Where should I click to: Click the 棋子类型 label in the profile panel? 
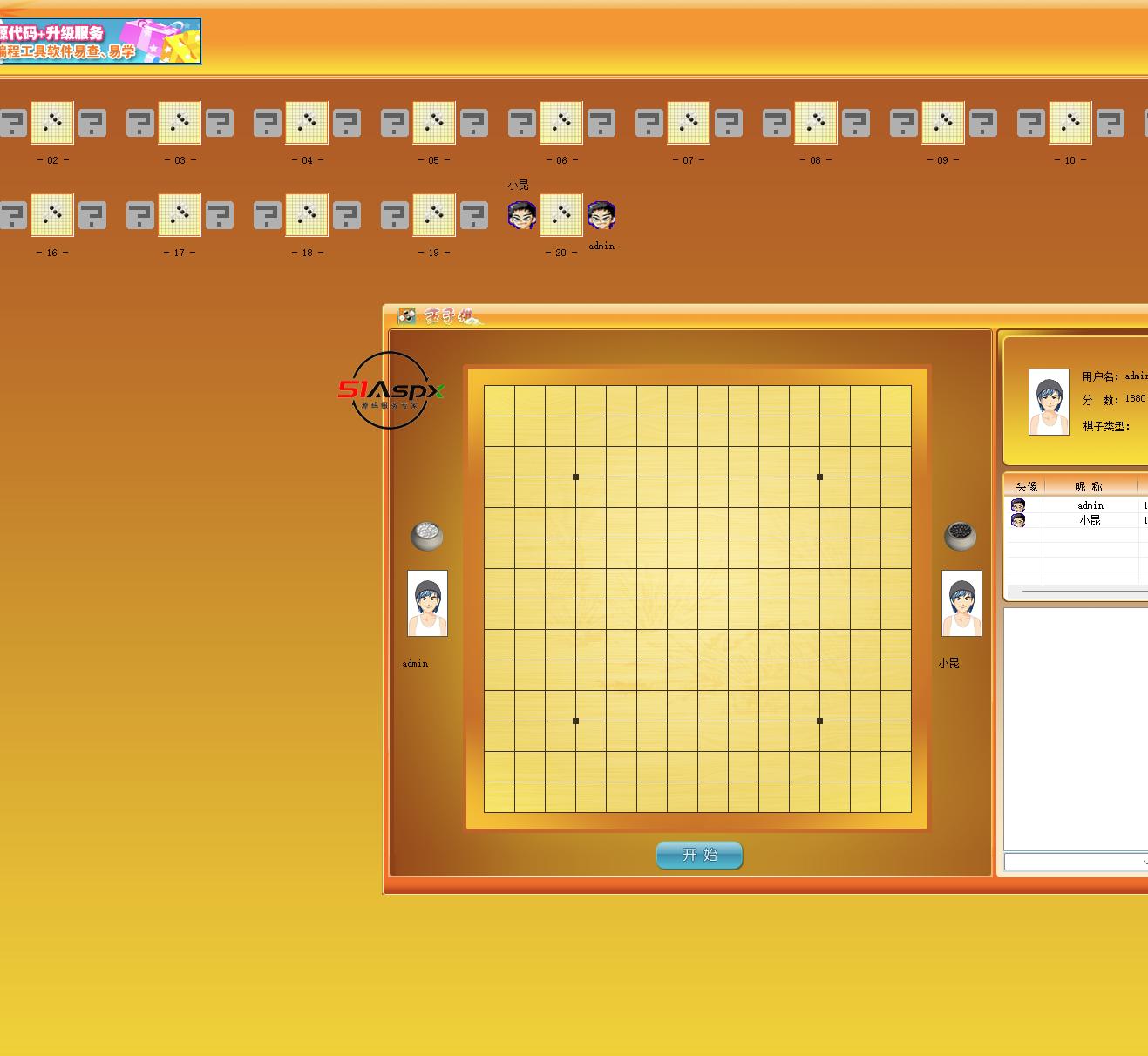[x=1107, y=426]
